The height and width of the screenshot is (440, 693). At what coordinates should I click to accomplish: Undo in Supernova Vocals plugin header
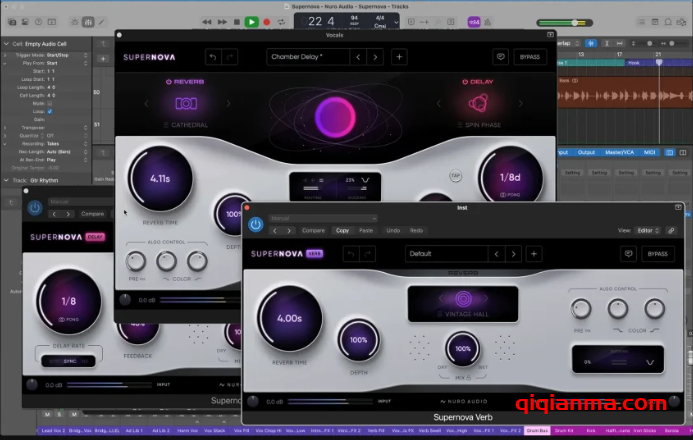click(213, 57)
